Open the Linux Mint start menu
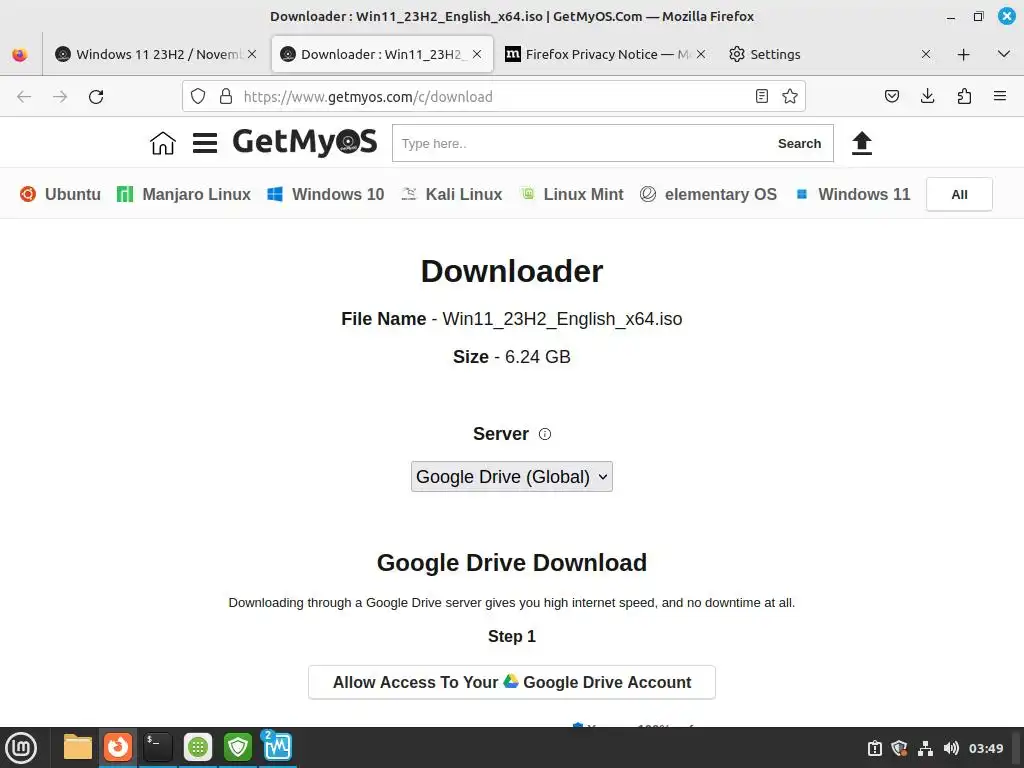The width and height of the screenshot is (1024, 768). pos(21,748)
